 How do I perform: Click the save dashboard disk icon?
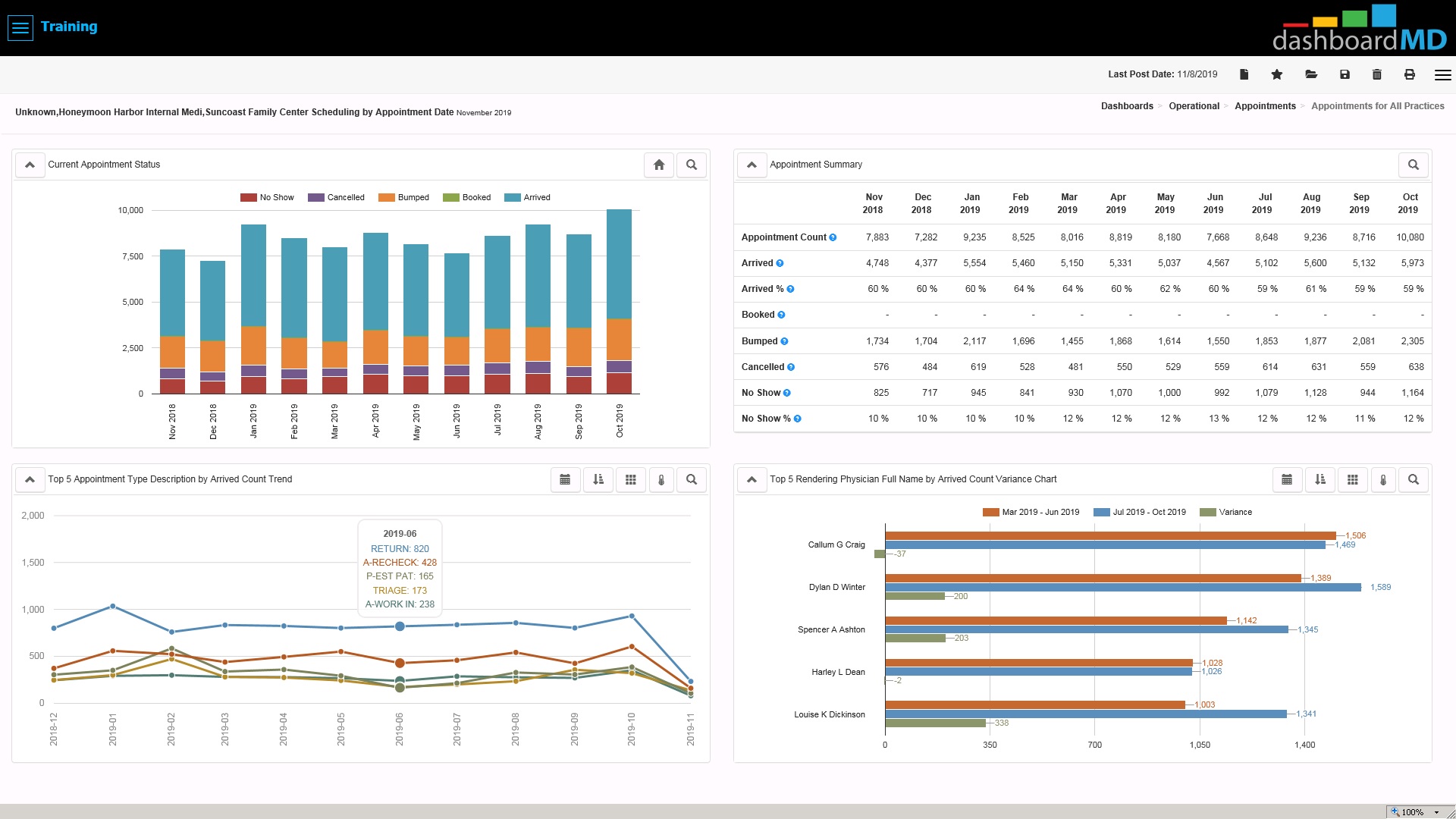(x=1345, y=74)
